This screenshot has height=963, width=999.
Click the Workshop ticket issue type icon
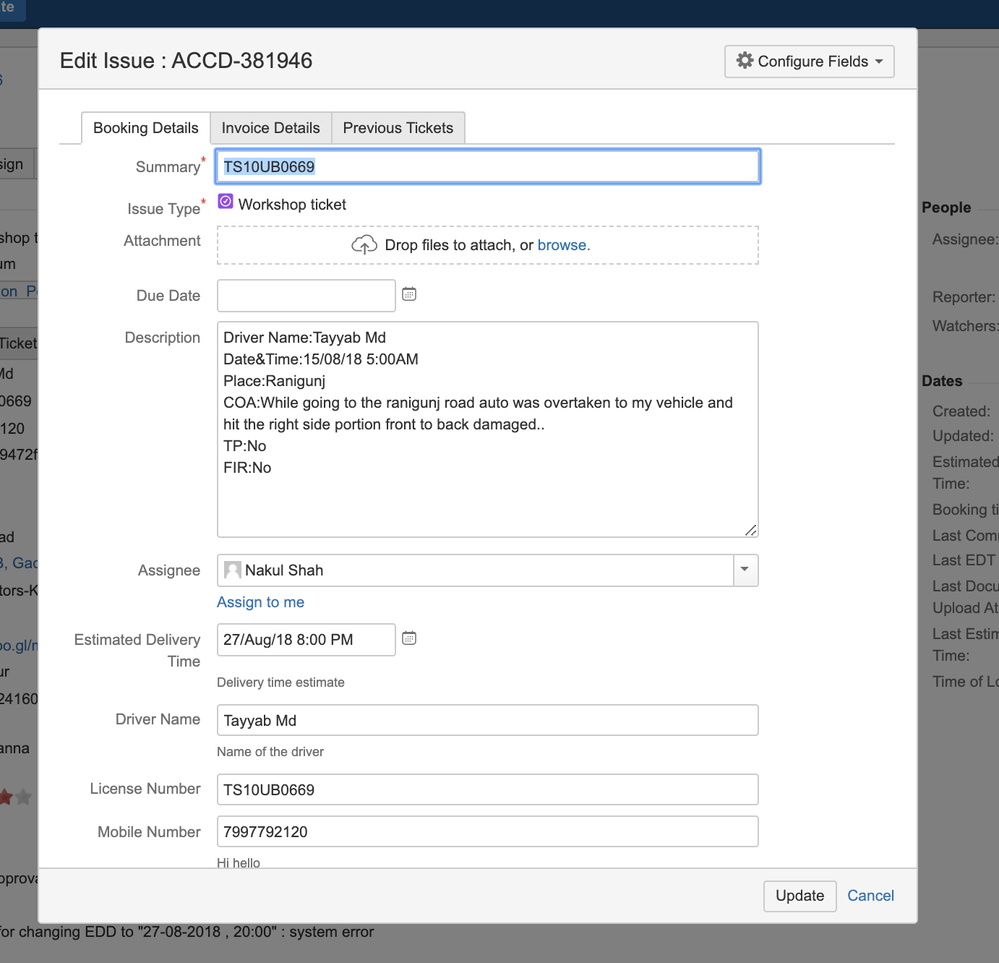tap(226, 202)
